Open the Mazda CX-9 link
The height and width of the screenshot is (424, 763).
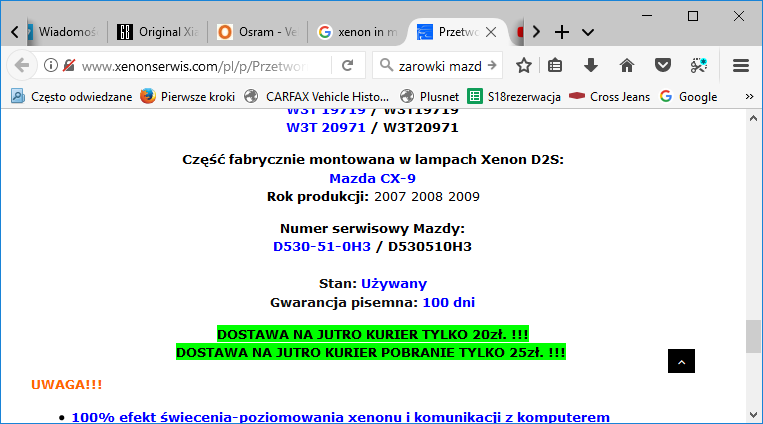373,178
